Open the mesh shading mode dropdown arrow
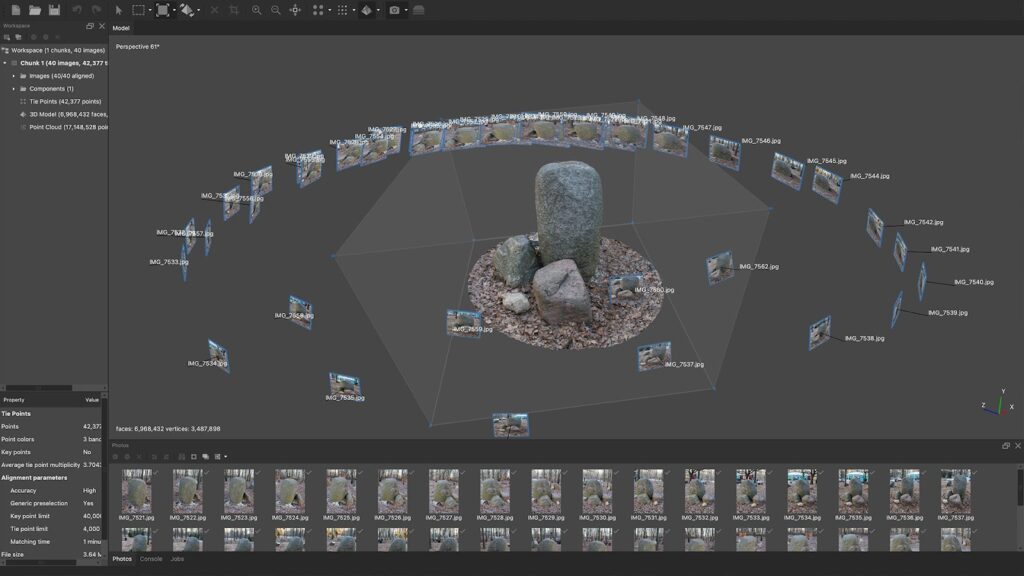The height and width of the screenshot is (576, 1024). [x=378, y=10]
